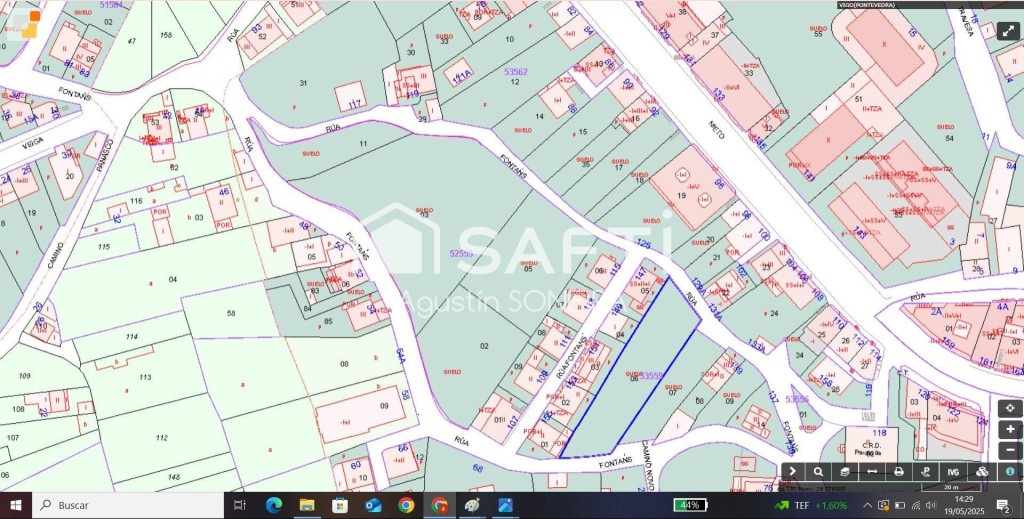Open the notification center with 2 alerts

click(x=1002, y=505)
